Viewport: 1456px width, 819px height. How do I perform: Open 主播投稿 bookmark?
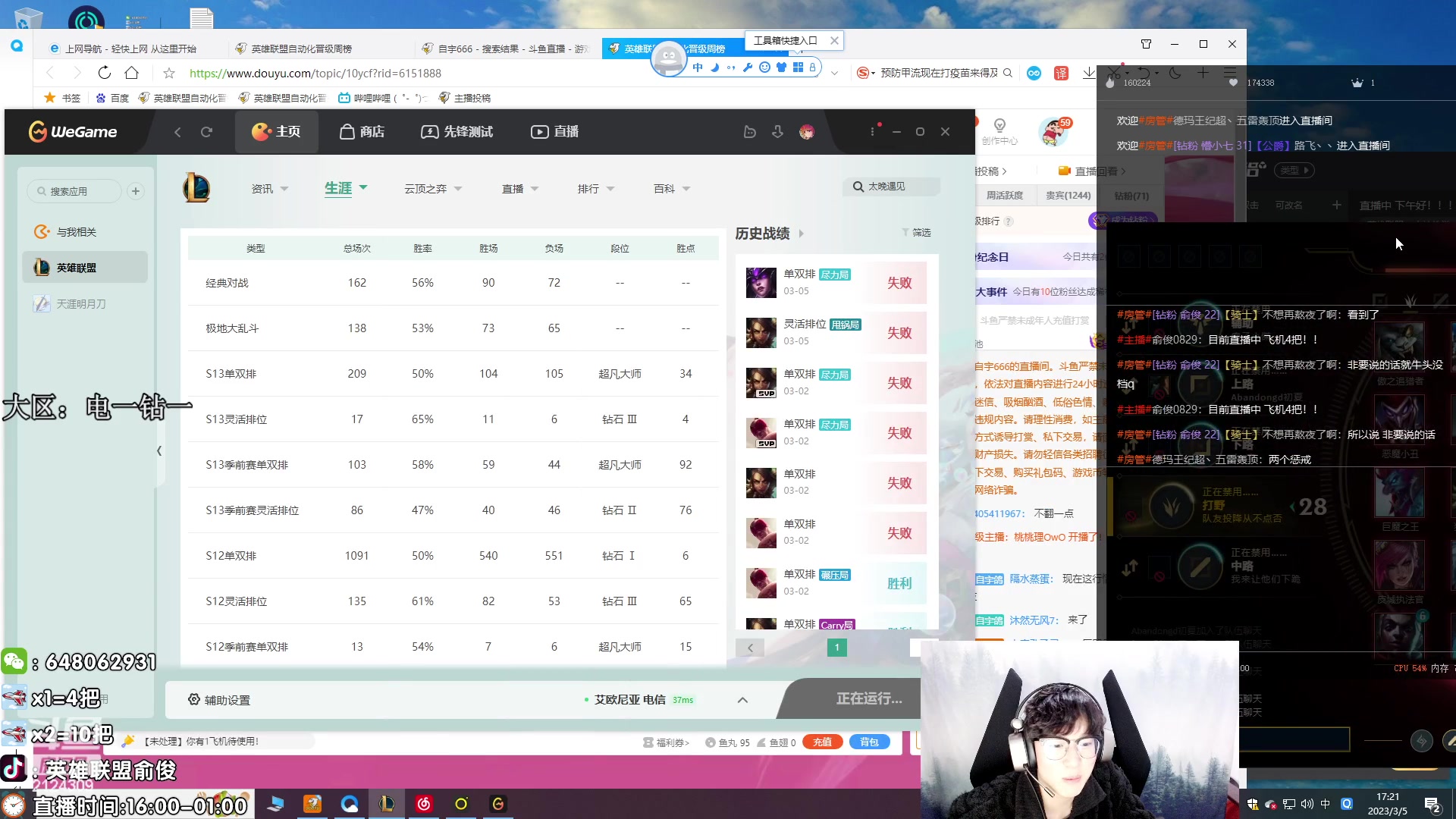pos(464,98)
